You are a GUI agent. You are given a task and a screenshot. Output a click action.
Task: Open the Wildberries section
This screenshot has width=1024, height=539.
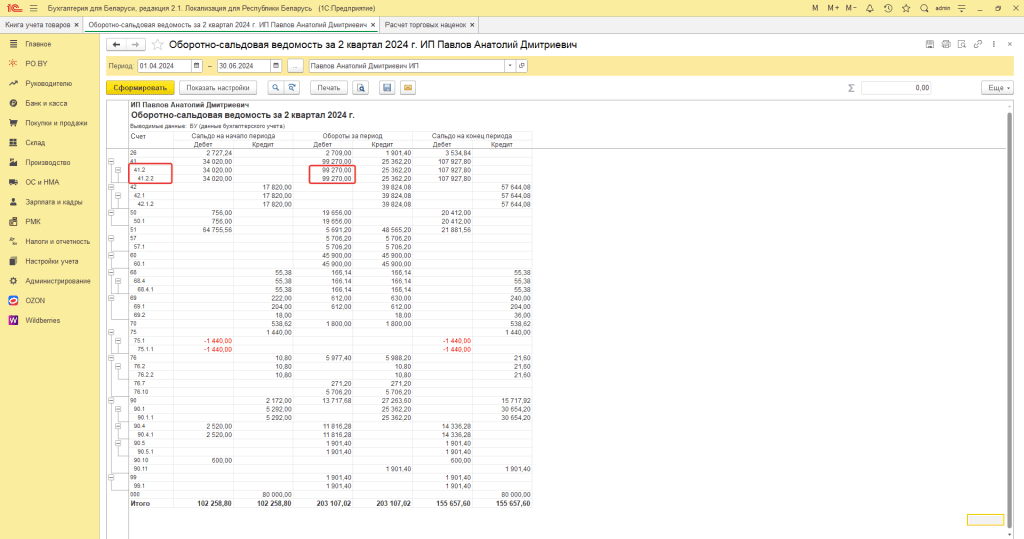42,320
